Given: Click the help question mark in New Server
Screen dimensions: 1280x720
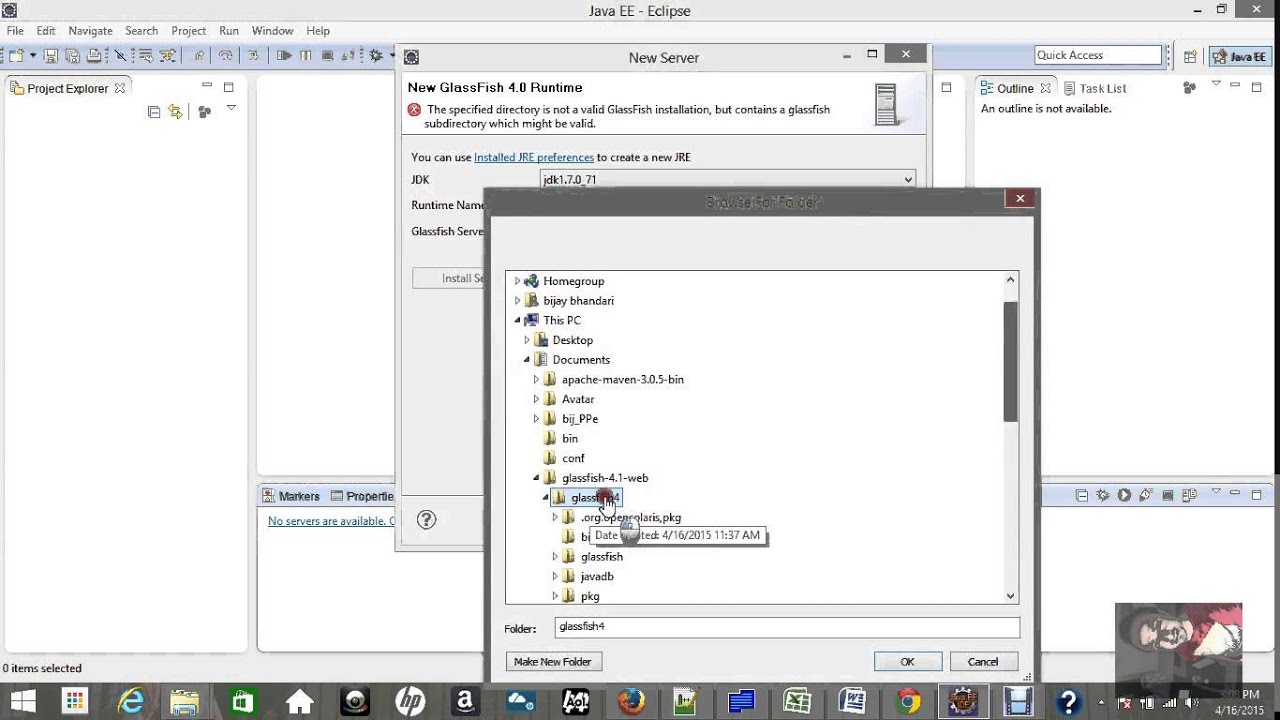Looking at the screenshot, I should coord(426,519).
